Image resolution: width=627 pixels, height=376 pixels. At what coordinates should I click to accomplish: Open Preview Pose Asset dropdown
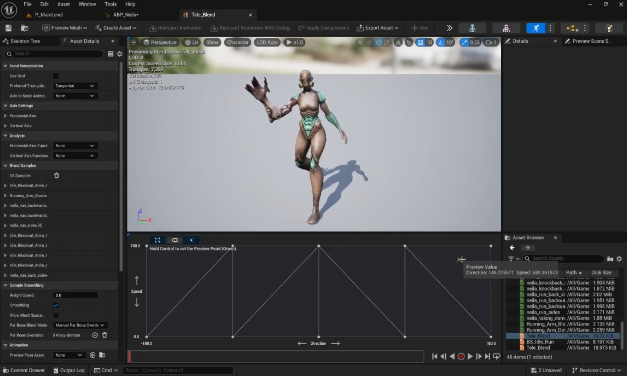(69, 355)
